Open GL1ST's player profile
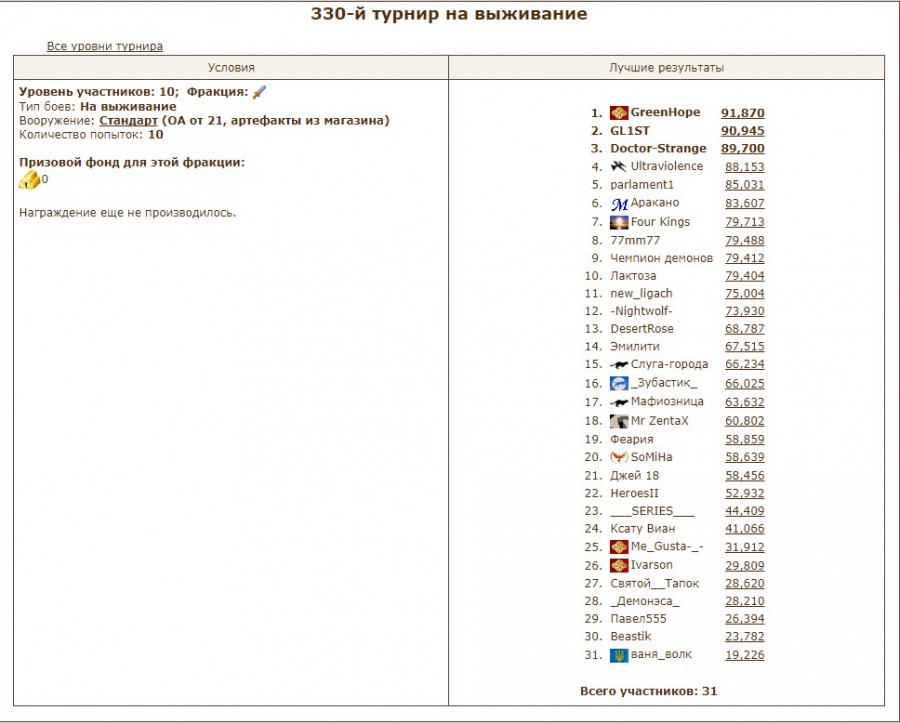The height and width of the screenshot is (724, 900). [x=630, y=131]
